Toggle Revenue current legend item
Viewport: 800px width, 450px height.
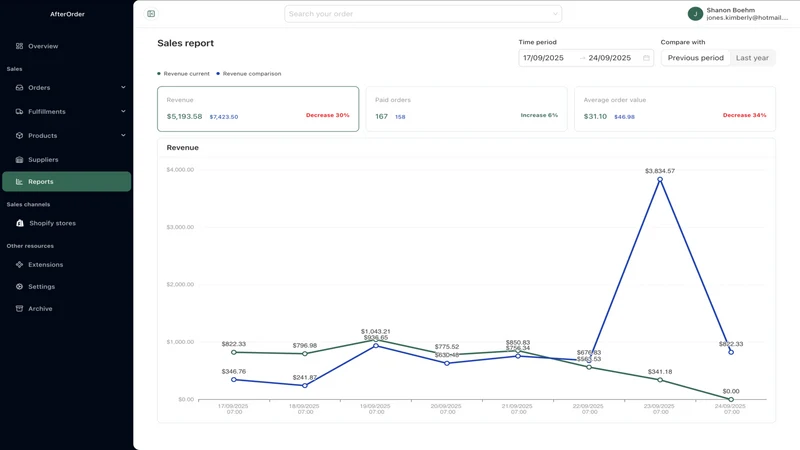[x=184, y=73]
